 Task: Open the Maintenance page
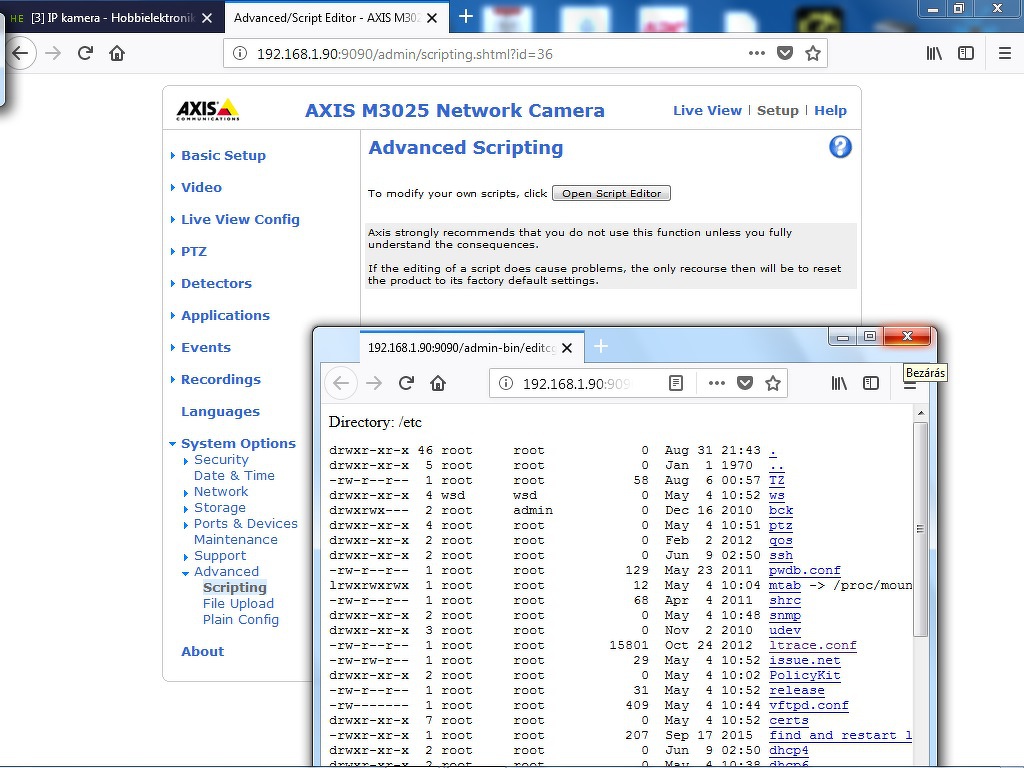click(235, 539)
